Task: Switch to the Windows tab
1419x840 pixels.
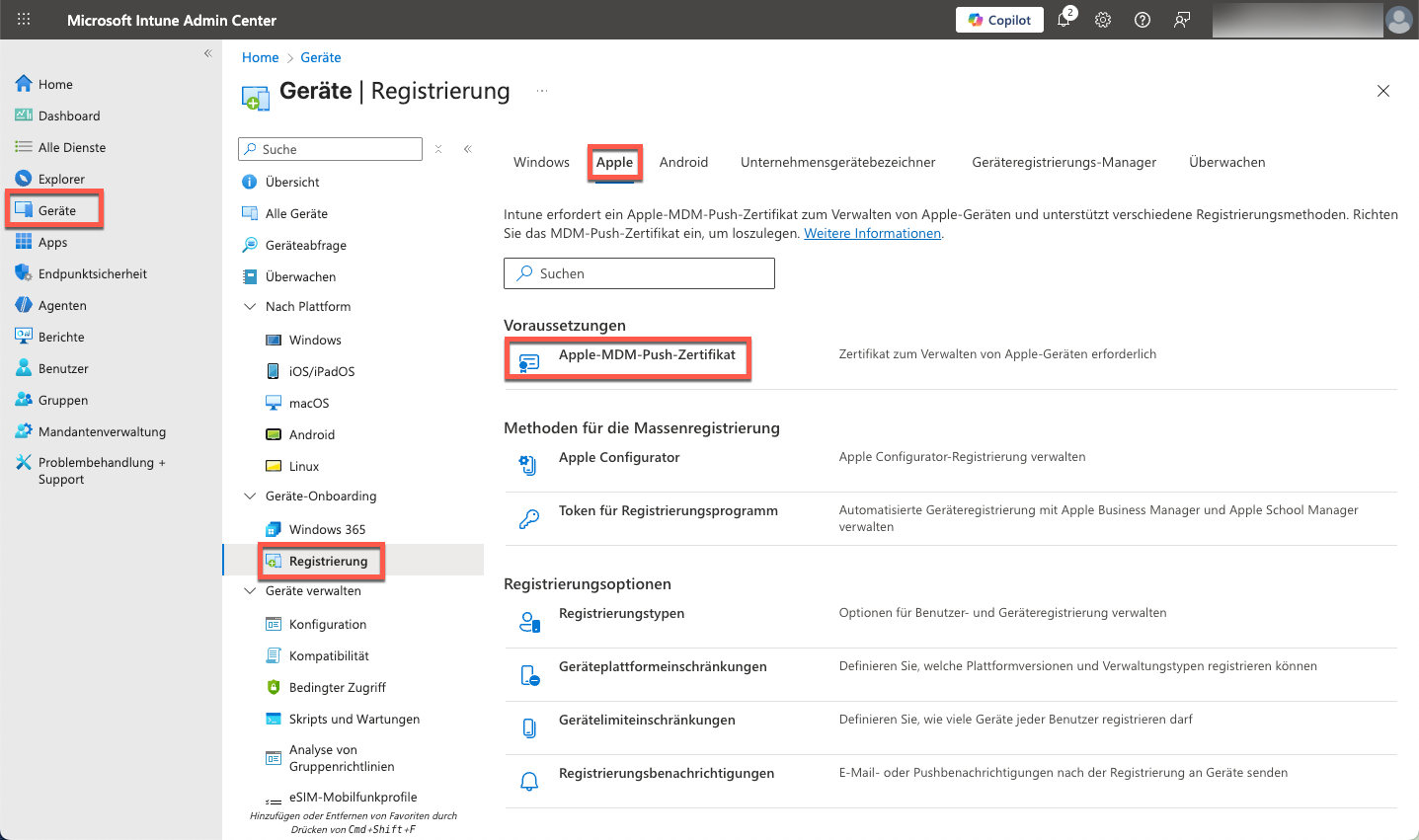Action: (x=541, y=162)
